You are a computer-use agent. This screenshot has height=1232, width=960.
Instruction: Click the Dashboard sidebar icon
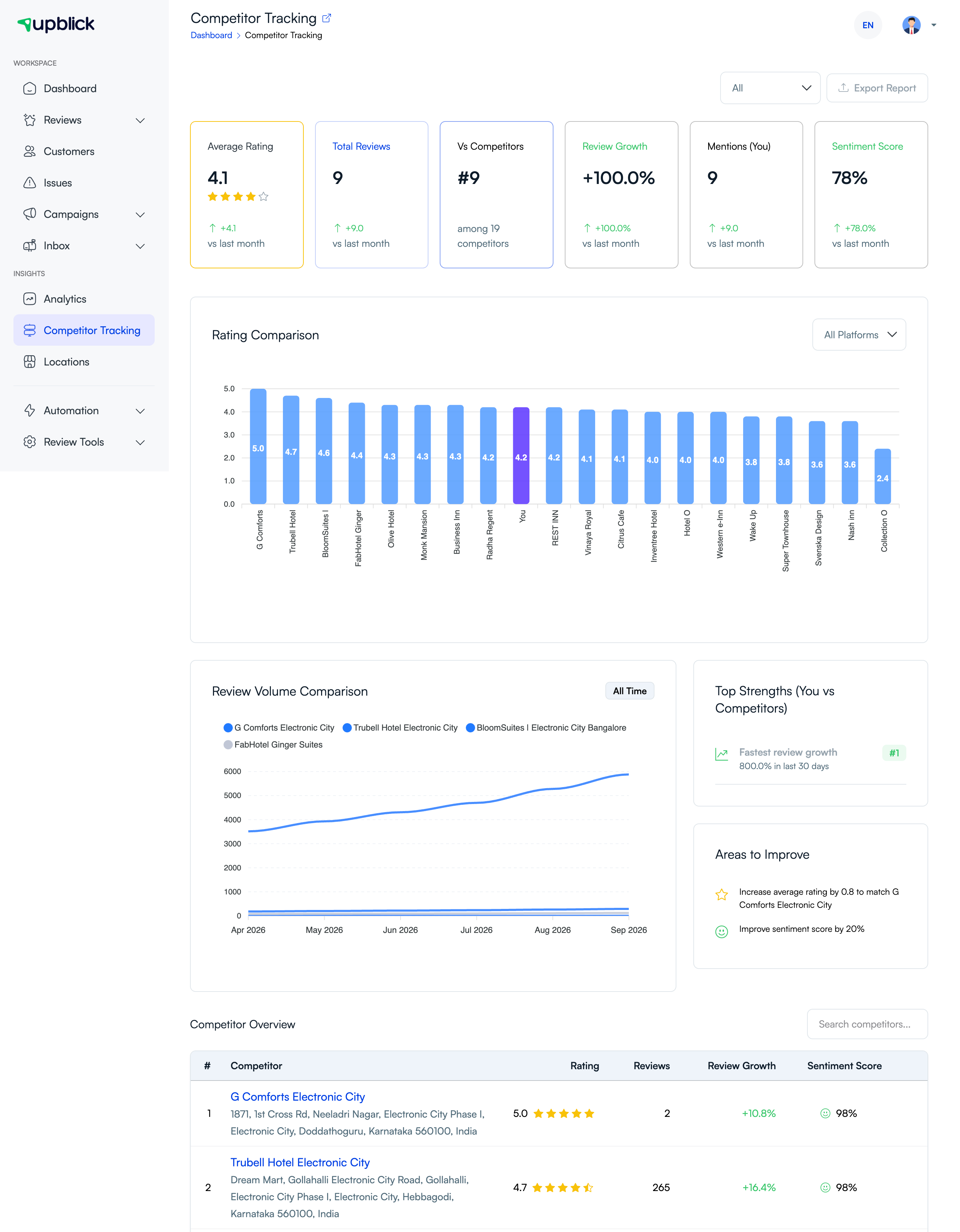29,89
